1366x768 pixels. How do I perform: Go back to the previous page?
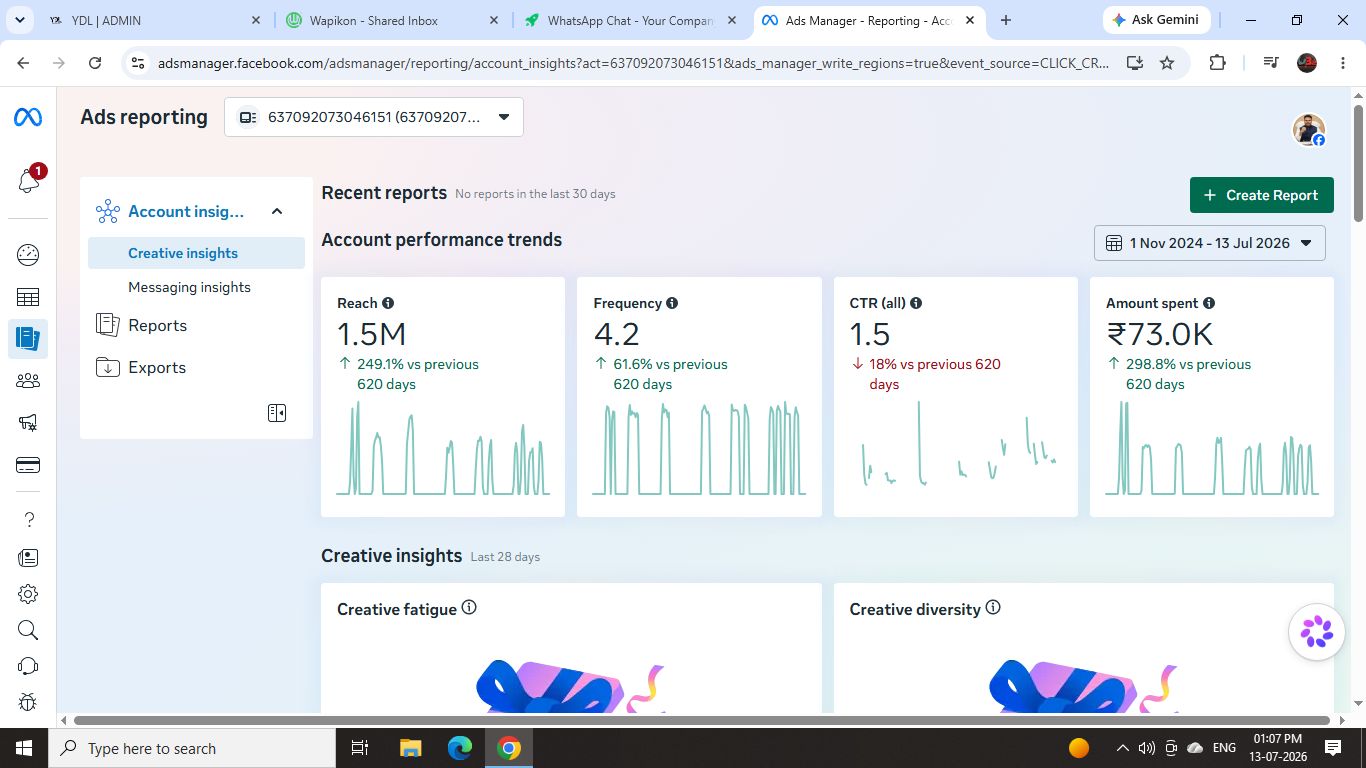point(23,62)
